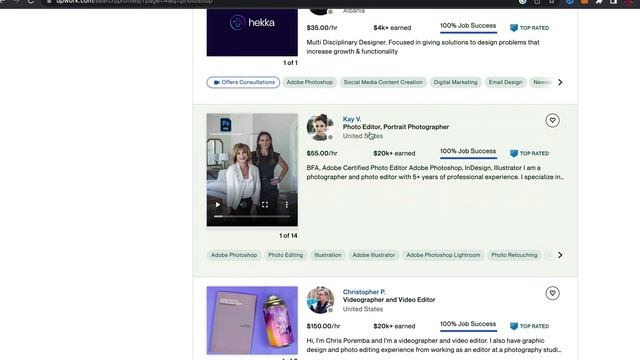This screenshot has height=360, width=640.
Task: Click the Offers Consultations badge
Action: pyautogui.click(x=243, y=82)
